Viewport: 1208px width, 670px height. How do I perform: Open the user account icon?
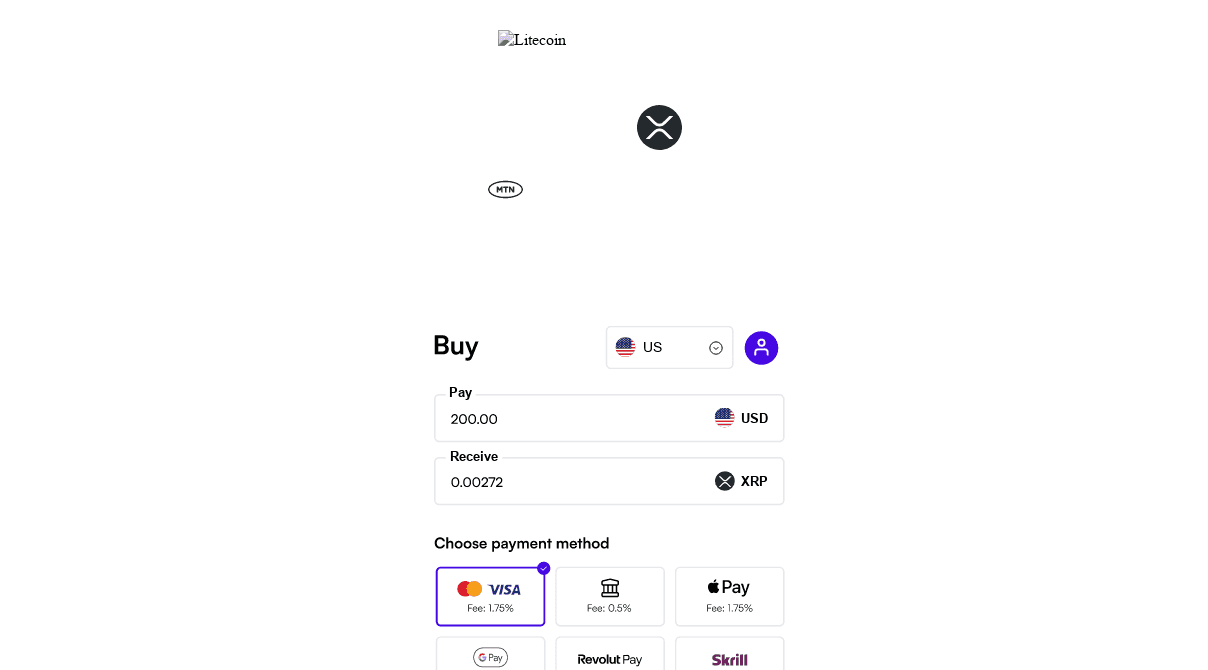pos(761,347)
